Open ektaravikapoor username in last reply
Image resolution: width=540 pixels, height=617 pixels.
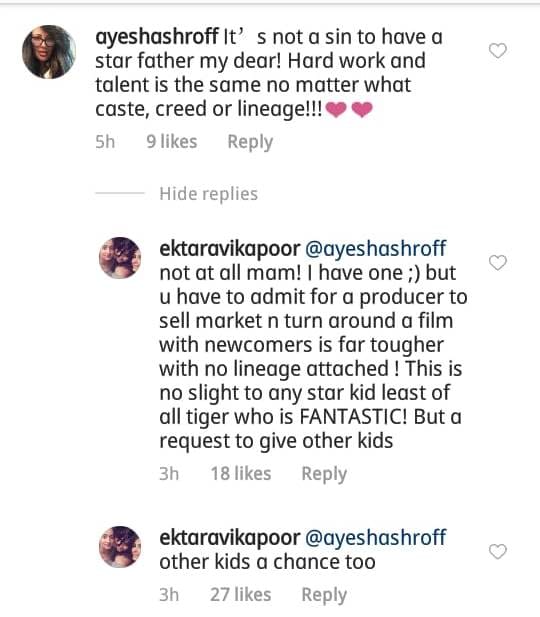230,538
